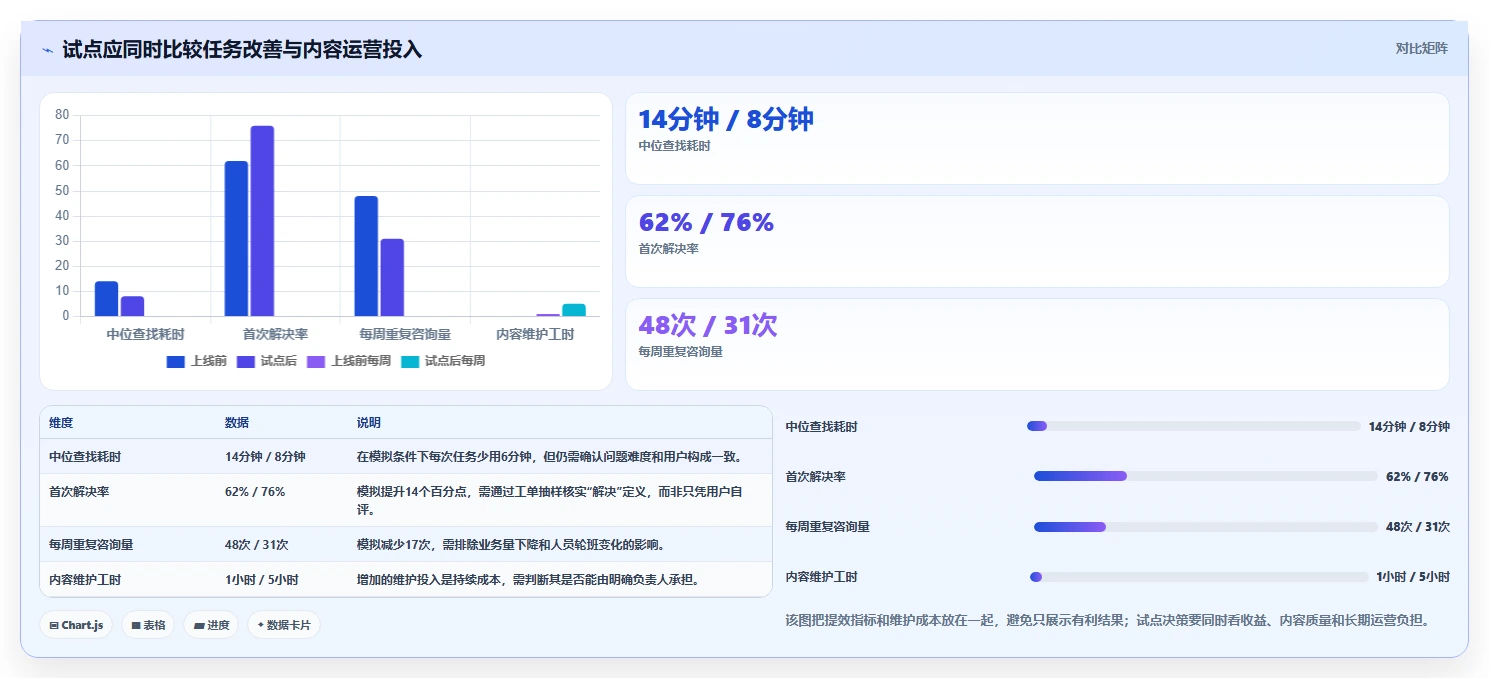Click the 内容维护工时 progress bar
Screen dimensions: 1489x678
[1199, 576]
